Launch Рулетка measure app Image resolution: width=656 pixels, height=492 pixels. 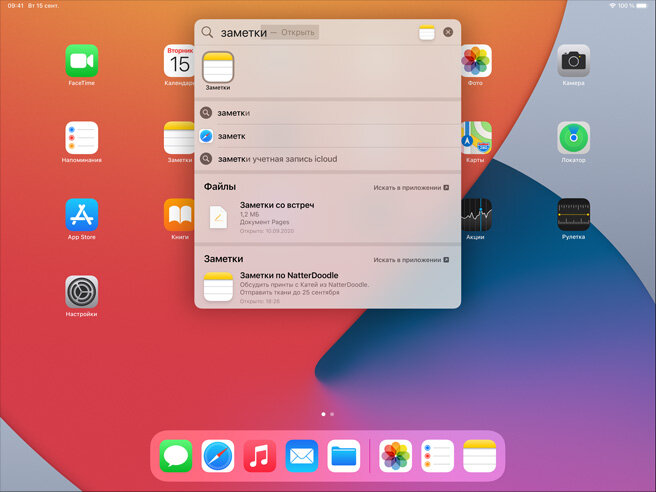[x=574, y=215]
